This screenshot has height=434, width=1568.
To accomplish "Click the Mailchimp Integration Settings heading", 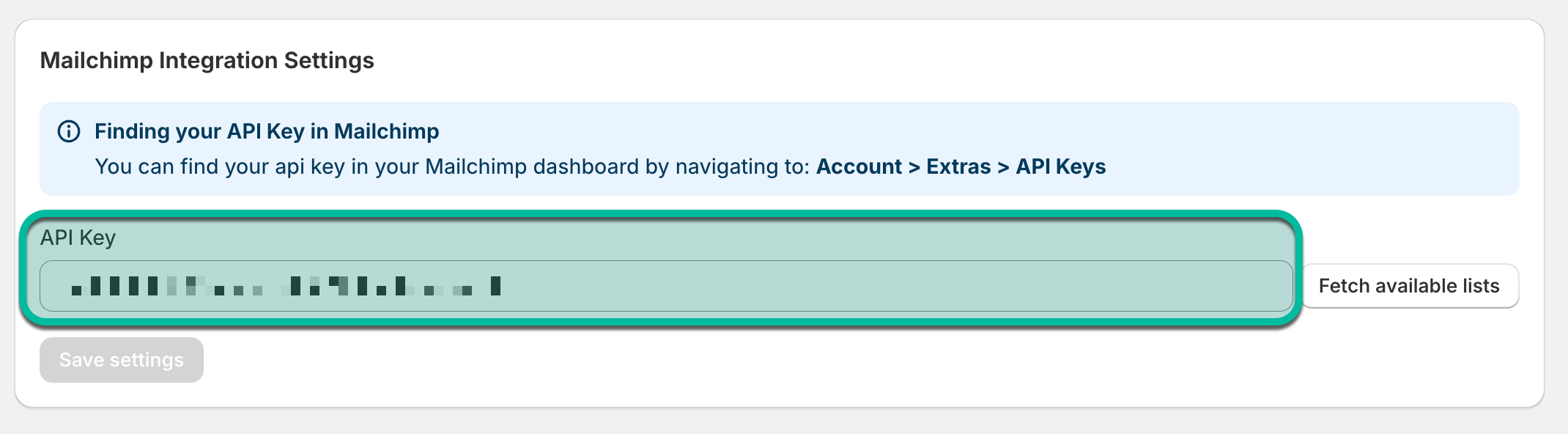I will click(x=207, y=60).
